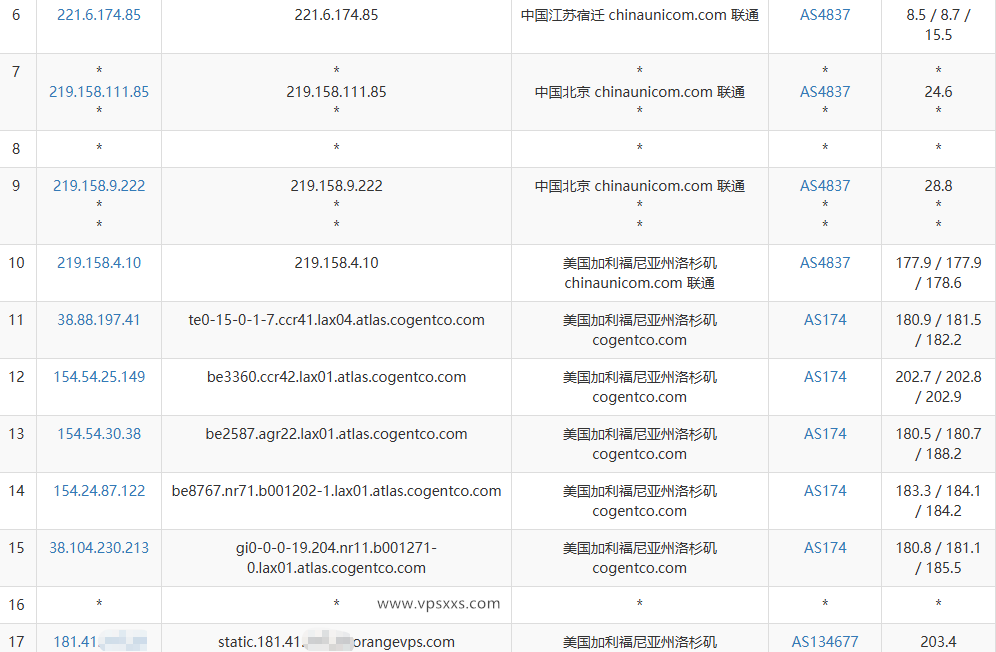Open AS4837 link in hop 6 row
The width and height of the screenshot is (996, 652).
coord(824,15)
